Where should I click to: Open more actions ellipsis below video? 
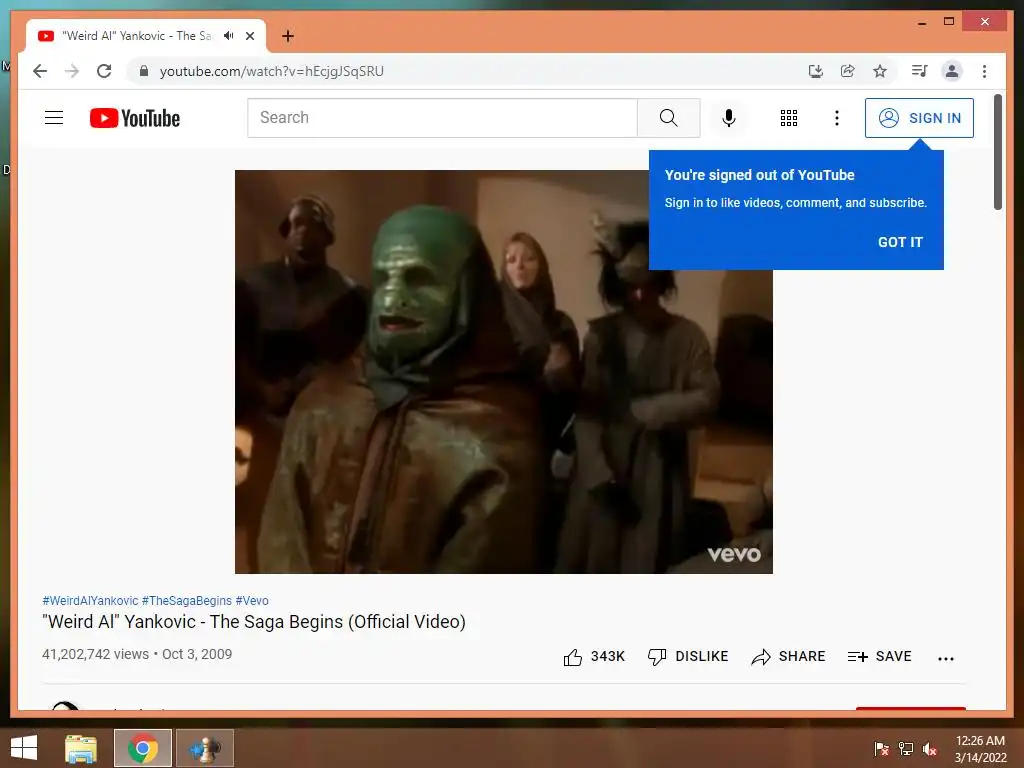(x=946, y=658)
